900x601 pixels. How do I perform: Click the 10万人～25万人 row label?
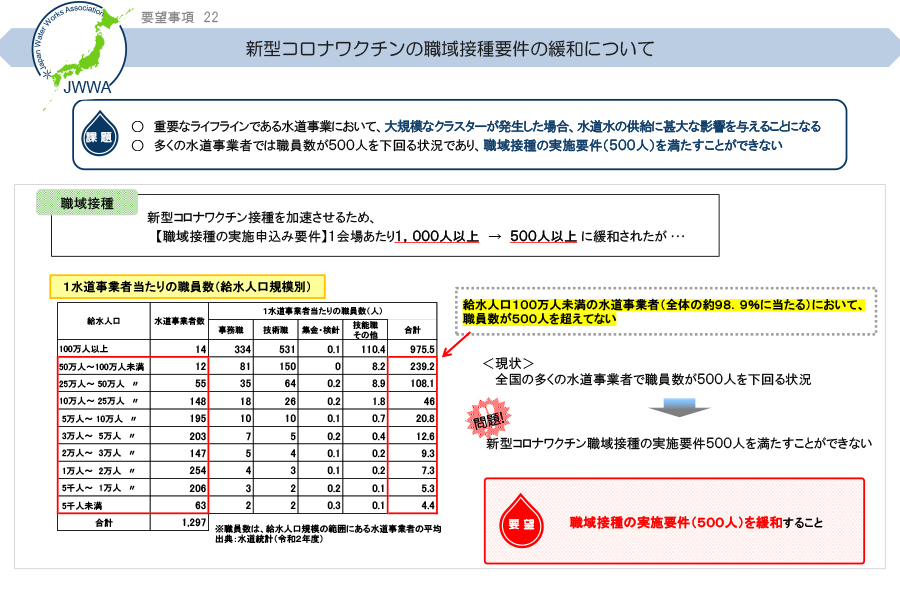[x=99, y=401]
